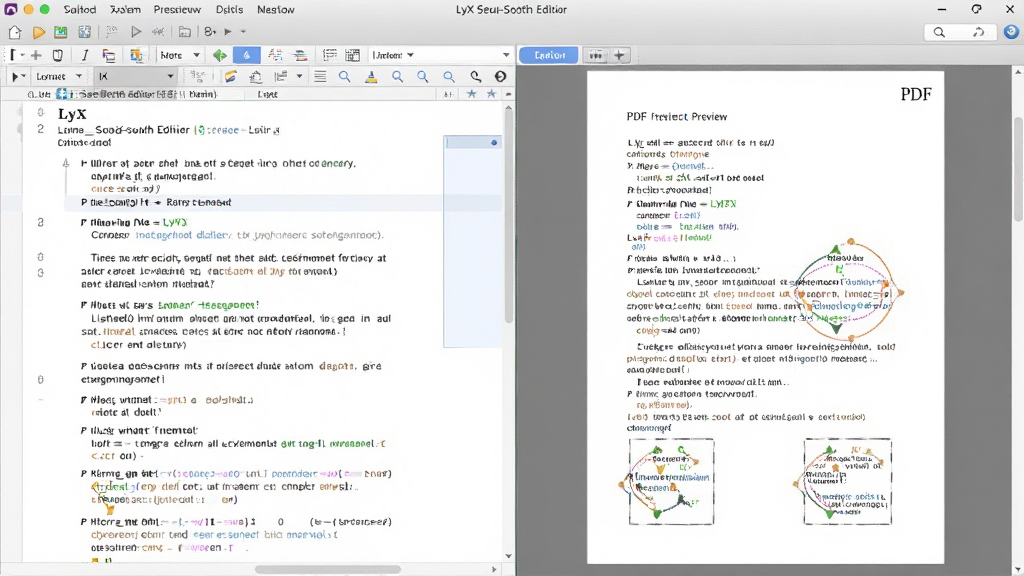Click the list lines icon beside table icon
This screenshot has height=576, width=1024.
(x=330, y=56)
